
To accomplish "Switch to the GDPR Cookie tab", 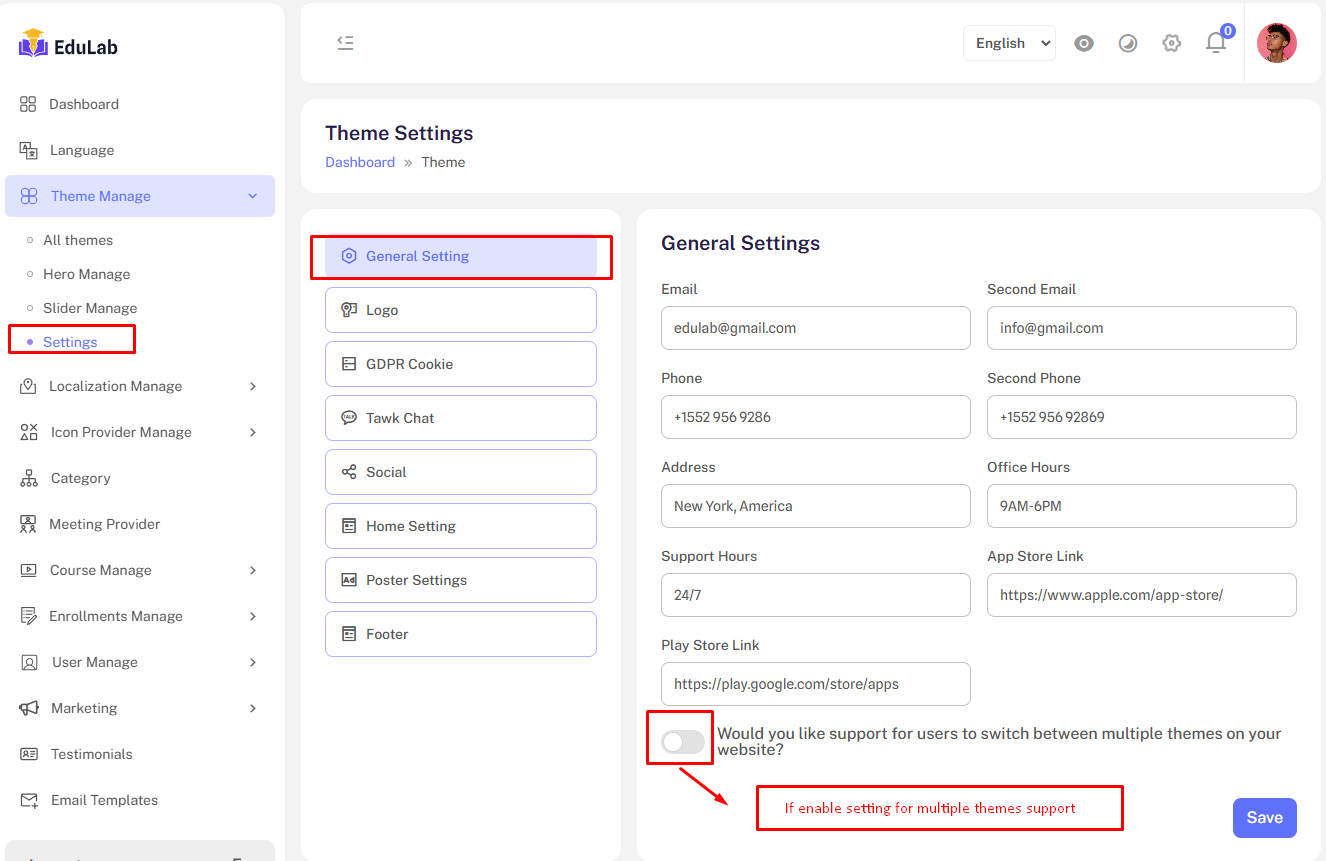I will point(460,364).
